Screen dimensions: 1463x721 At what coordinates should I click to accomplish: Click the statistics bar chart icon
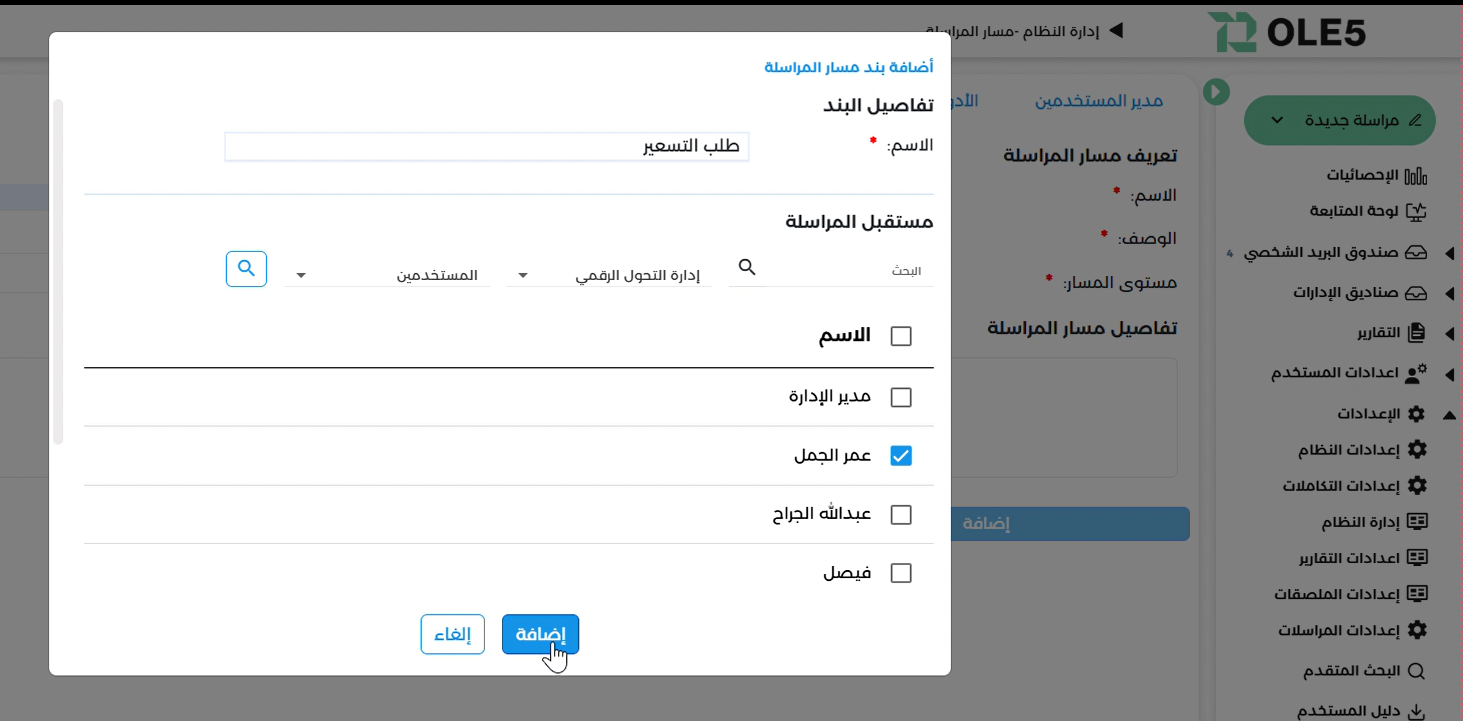point(1416,176)
